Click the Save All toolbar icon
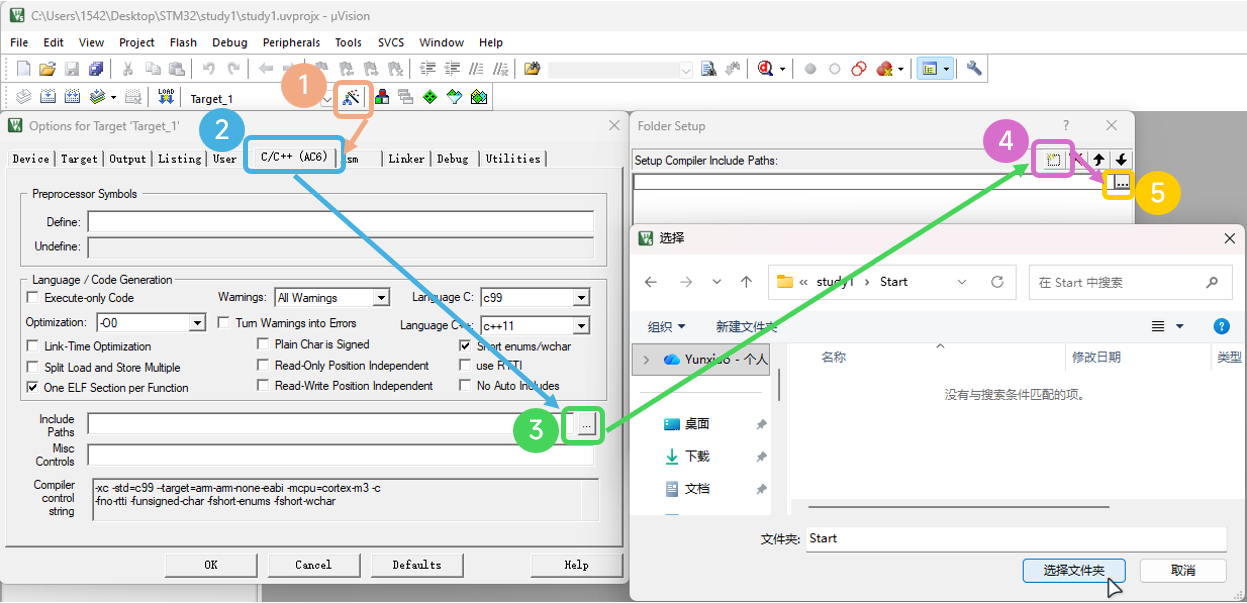Image resolution: width=1247 pixels, height=603 pixels. pyautogui.click(x=96, y=69)
